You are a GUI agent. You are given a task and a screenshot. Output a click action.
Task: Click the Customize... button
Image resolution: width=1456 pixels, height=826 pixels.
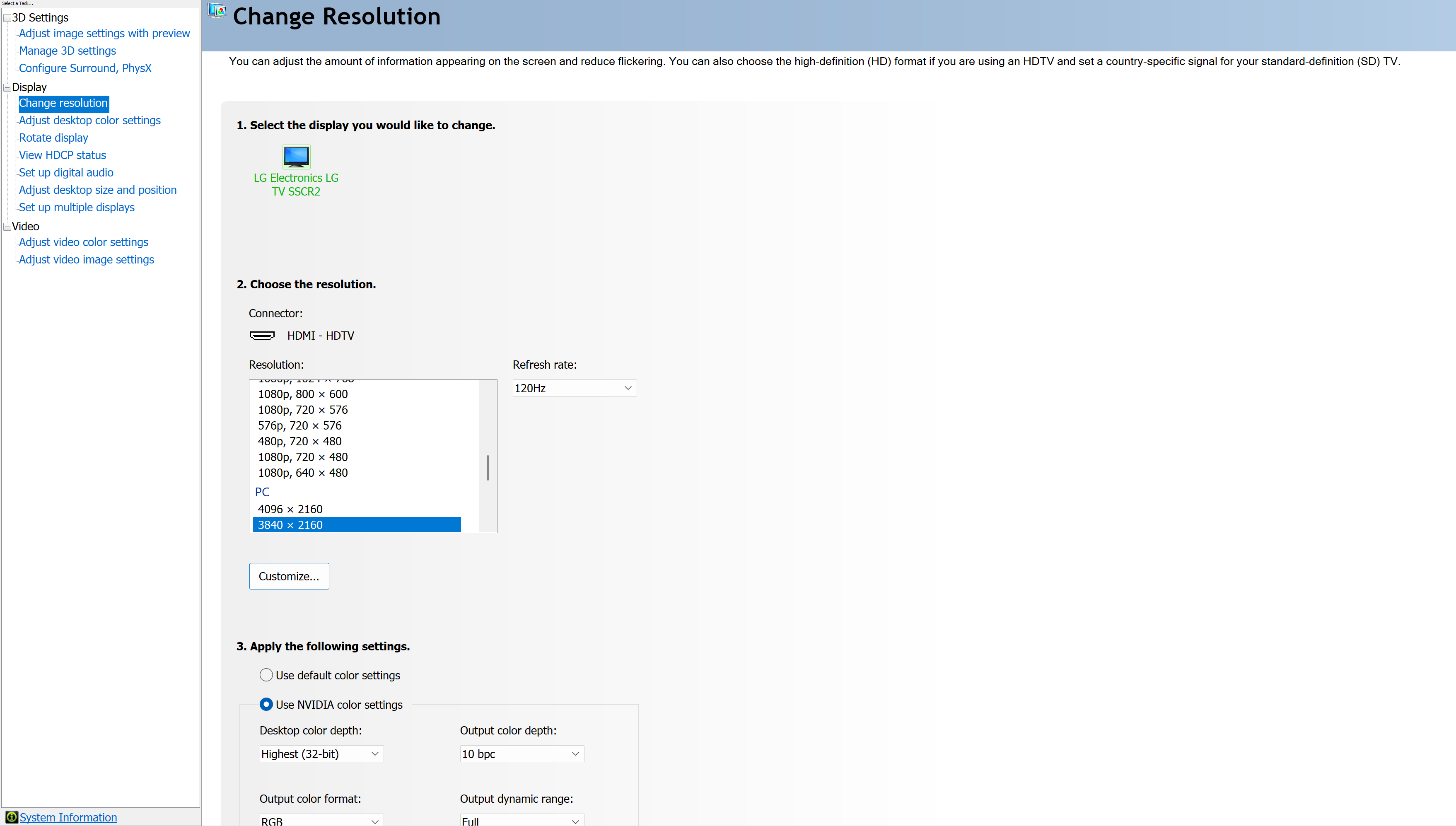(289, 576)
